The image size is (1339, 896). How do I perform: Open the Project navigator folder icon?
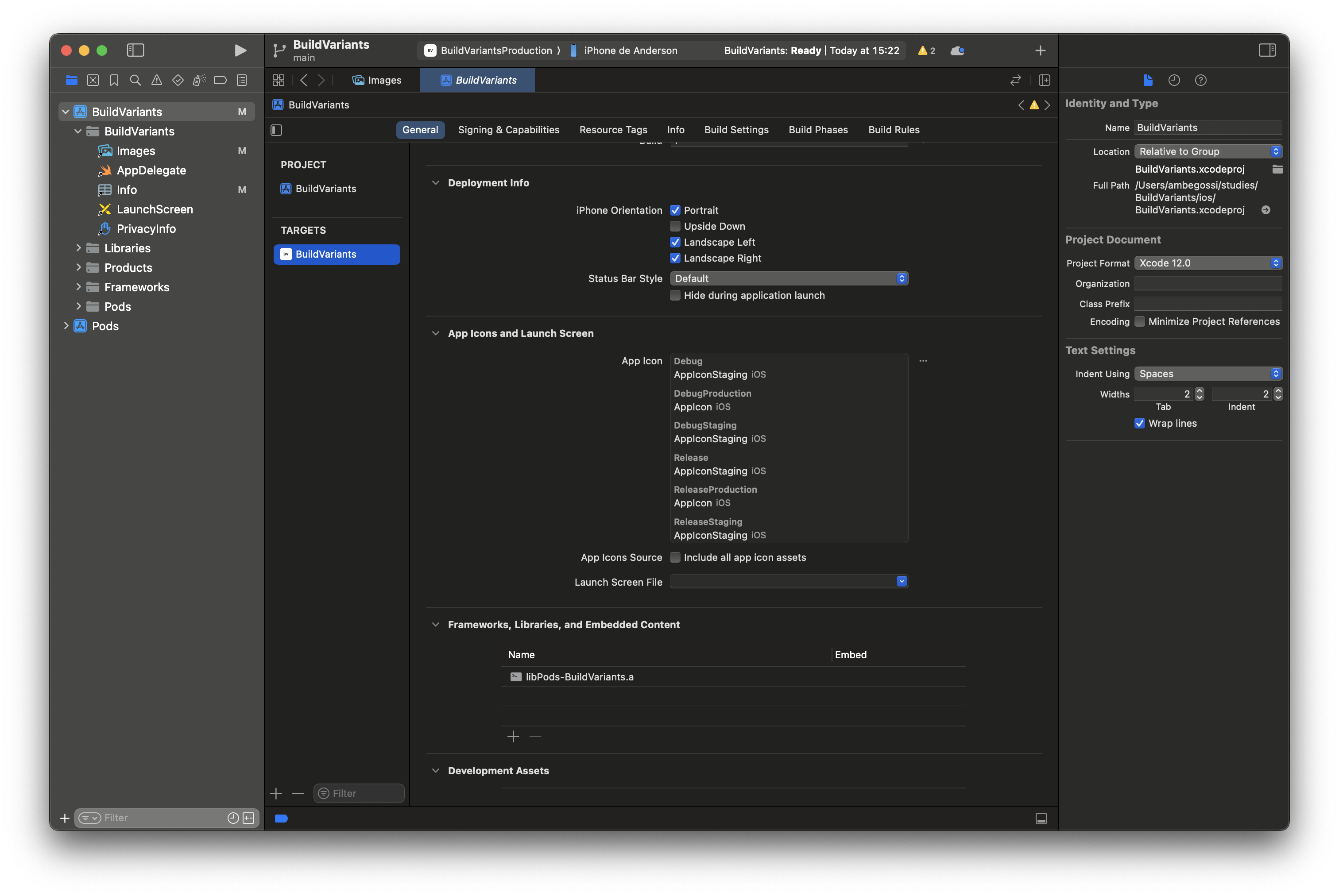click(71, 80)
